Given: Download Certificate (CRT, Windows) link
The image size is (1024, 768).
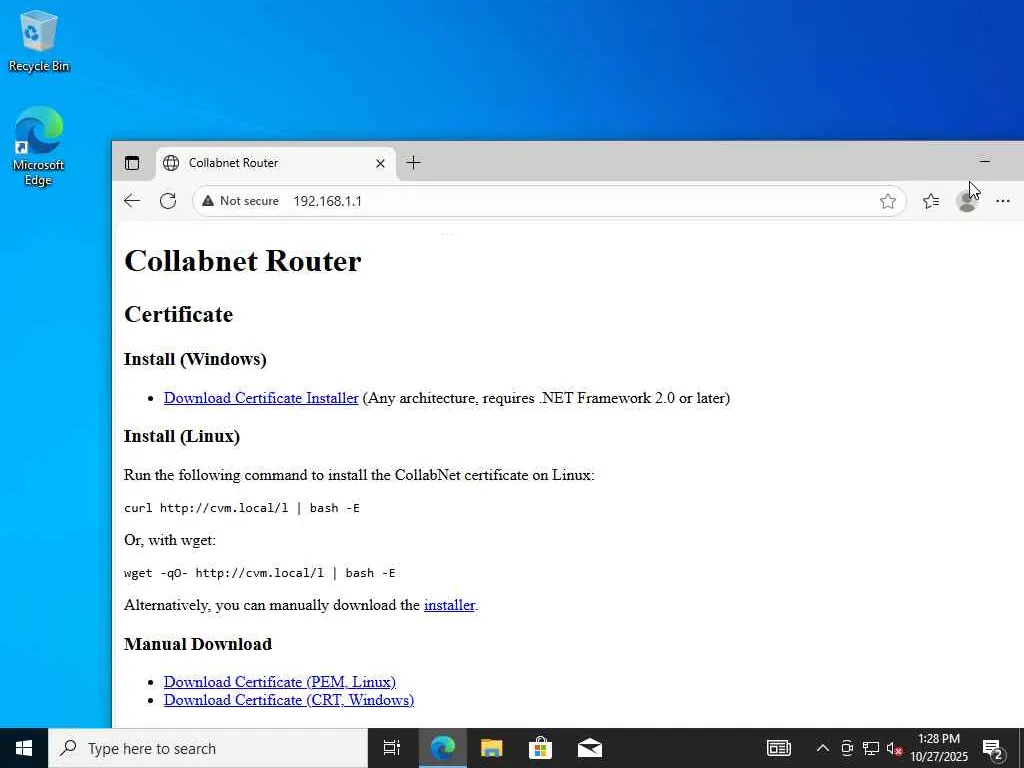Looking at the screenshot, I should point(289,700).
